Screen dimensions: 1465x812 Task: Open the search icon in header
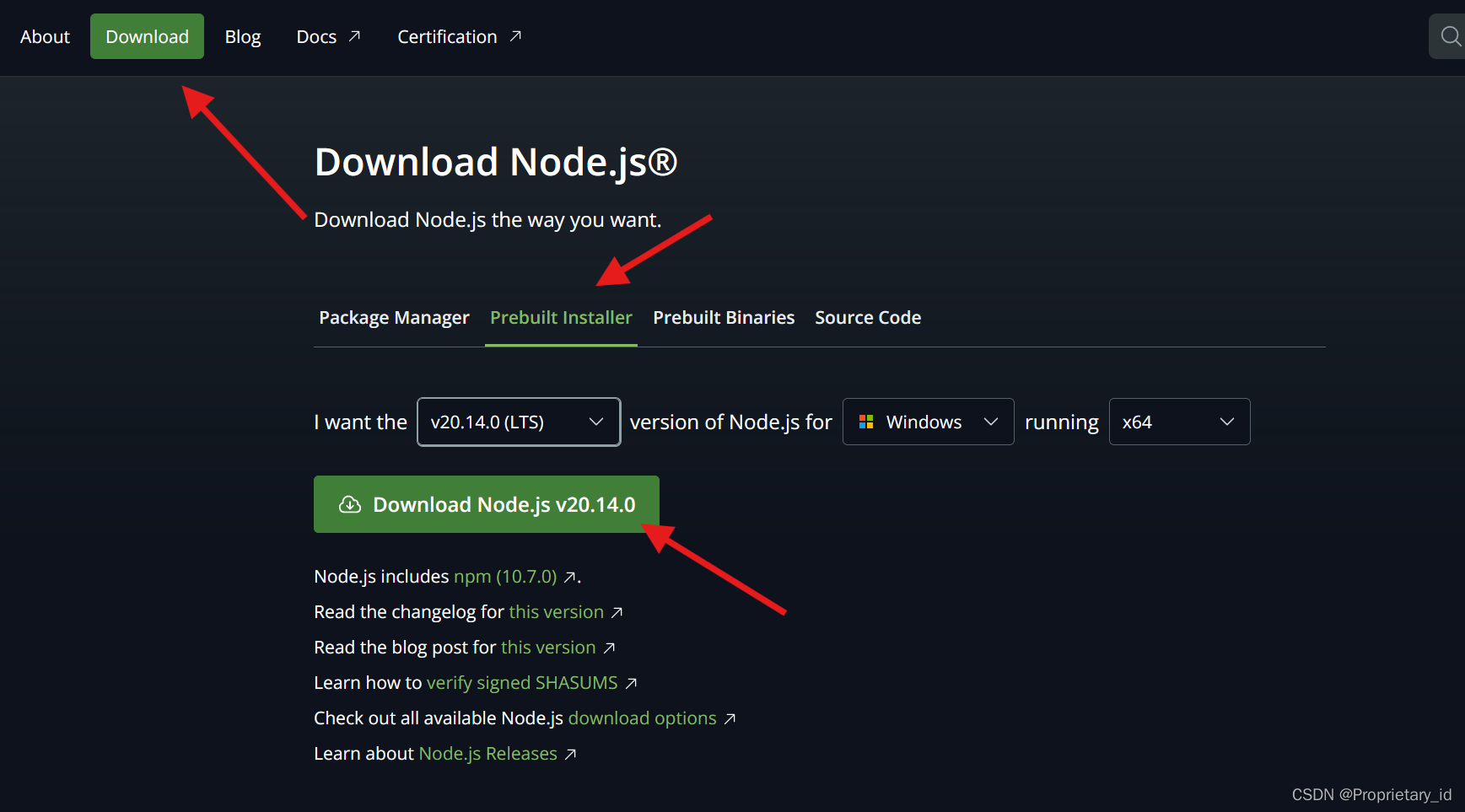[1450, 36]
